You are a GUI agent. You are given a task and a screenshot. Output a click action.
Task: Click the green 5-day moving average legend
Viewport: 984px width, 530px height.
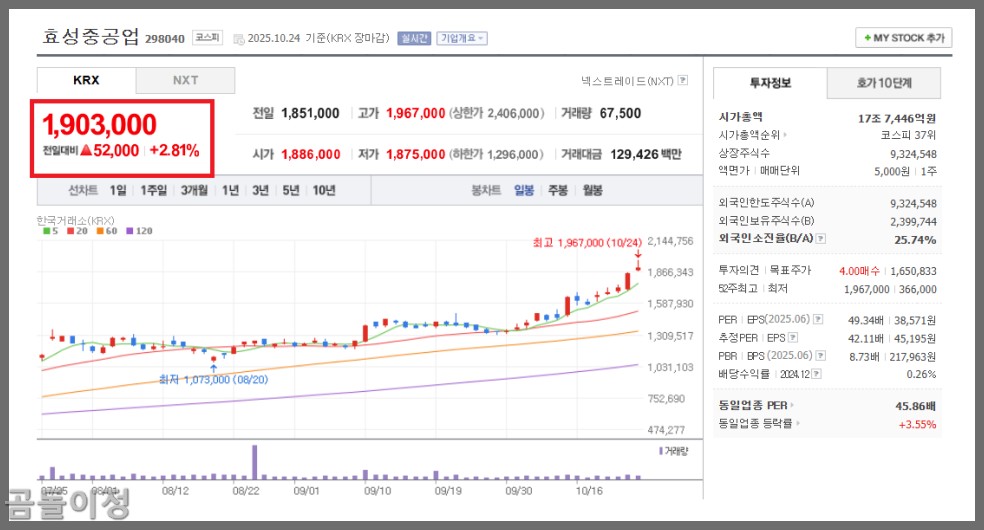[x=50, y=231]
